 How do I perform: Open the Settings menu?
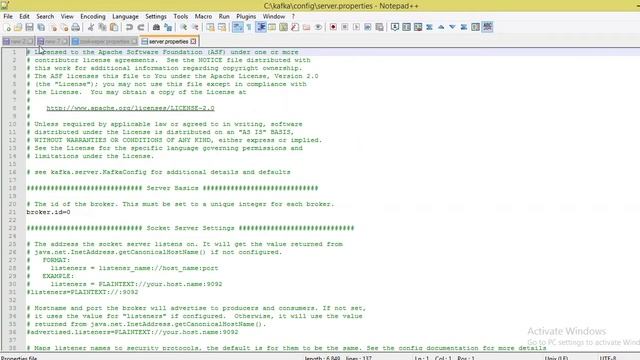(x=156, y=16)
